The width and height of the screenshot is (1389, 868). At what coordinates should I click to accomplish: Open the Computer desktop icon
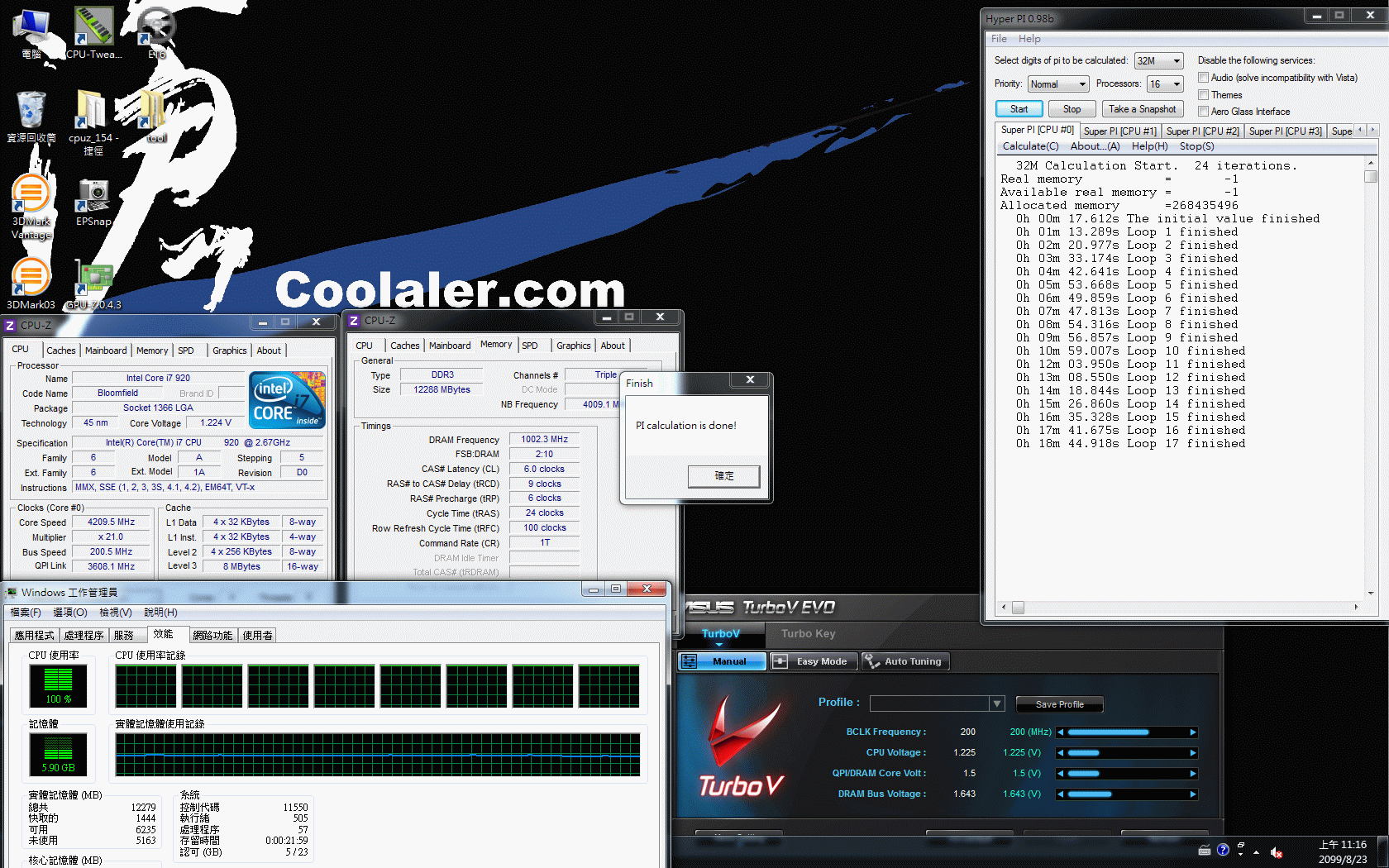click(x=31, y=33)
